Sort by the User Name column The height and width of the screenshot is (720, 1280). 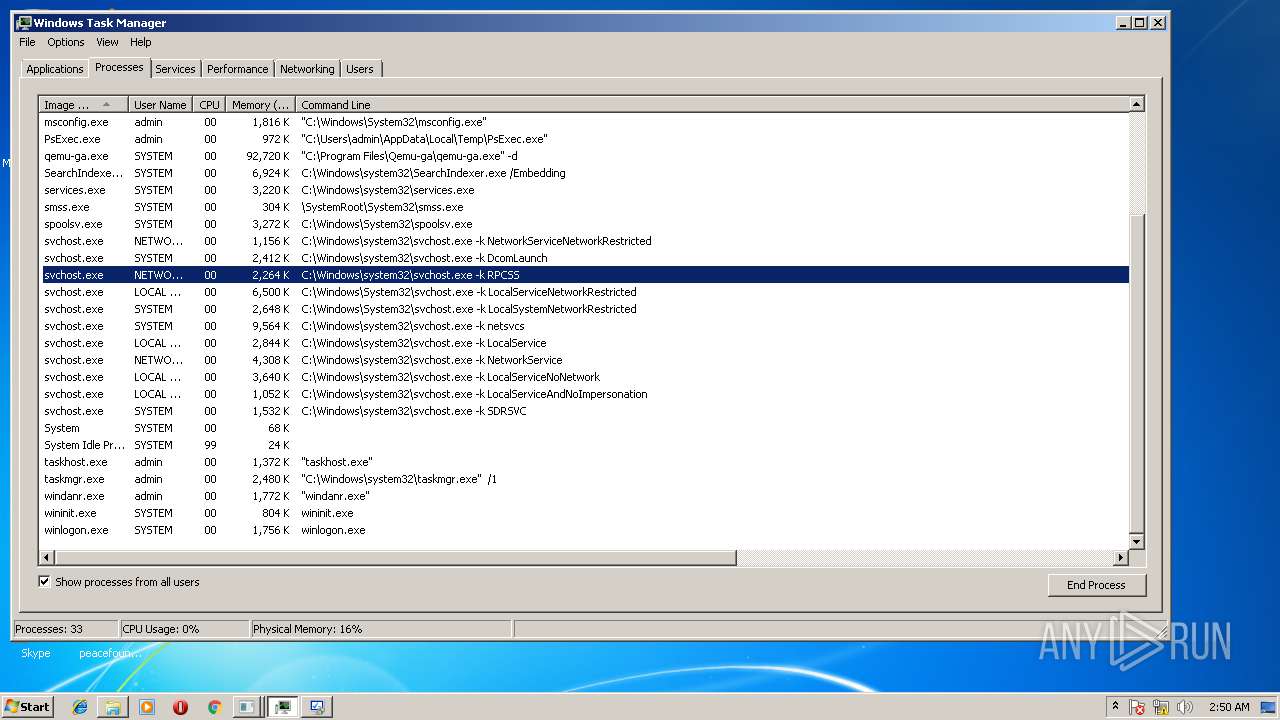[160, 104]
